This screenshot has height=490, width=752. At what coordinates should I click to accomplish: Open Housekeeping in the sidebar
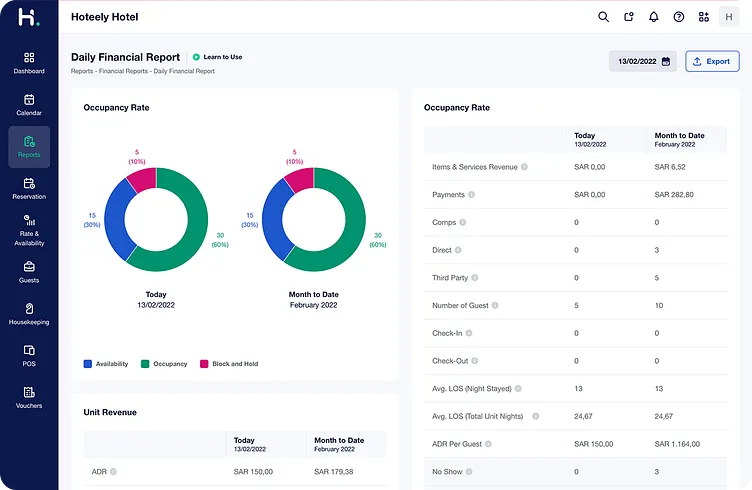tap(29, 314)
